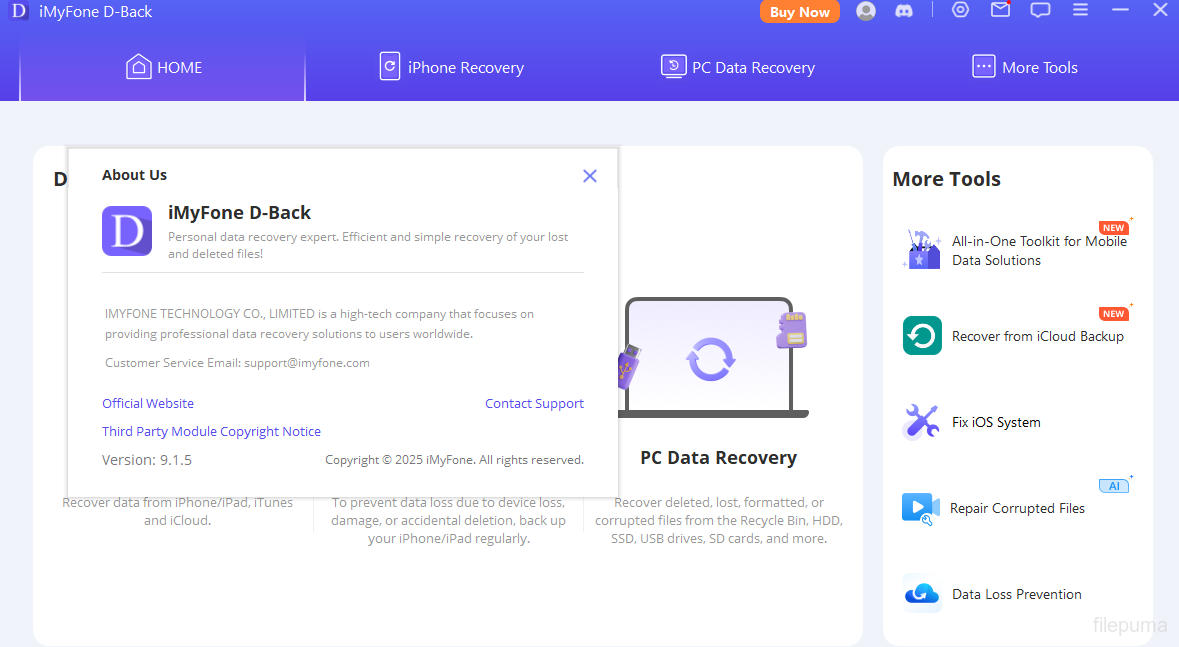The height and width of the screenshot is (647, 1179).
Task: Close the About Us dialog
Action: pyautogui.click(x=589, y=176)
